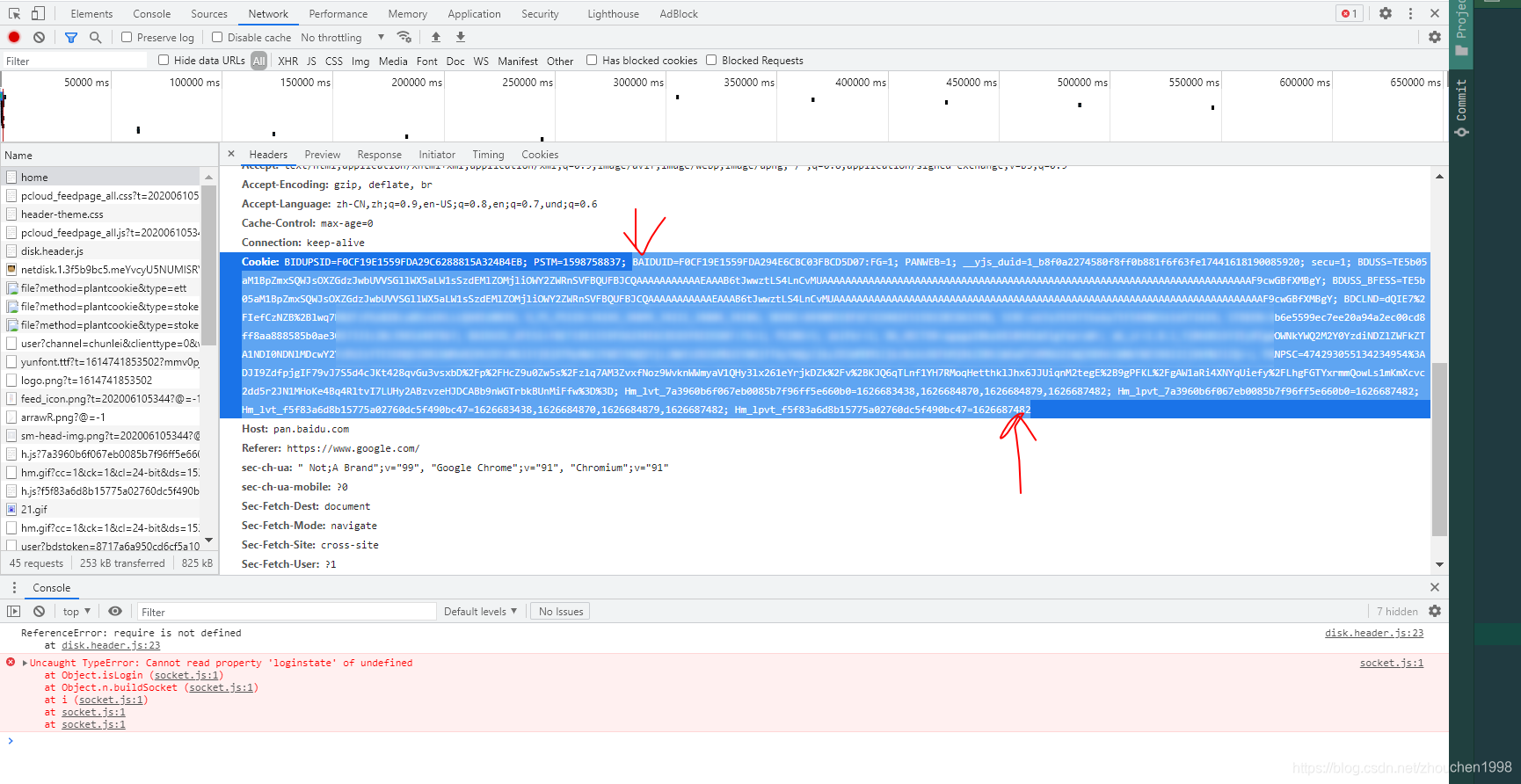Check the Blocked Requests filter
This screenshot has height=784, width=1521.
point(711,60)
